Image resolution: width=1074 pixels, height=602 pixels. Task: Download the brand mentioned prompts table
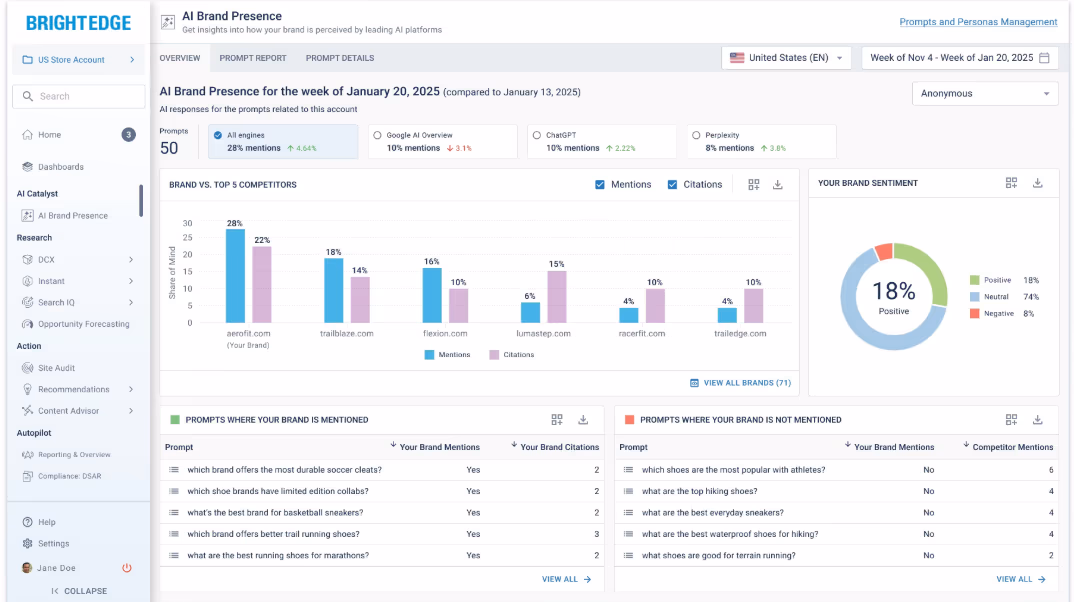[583, 420]
